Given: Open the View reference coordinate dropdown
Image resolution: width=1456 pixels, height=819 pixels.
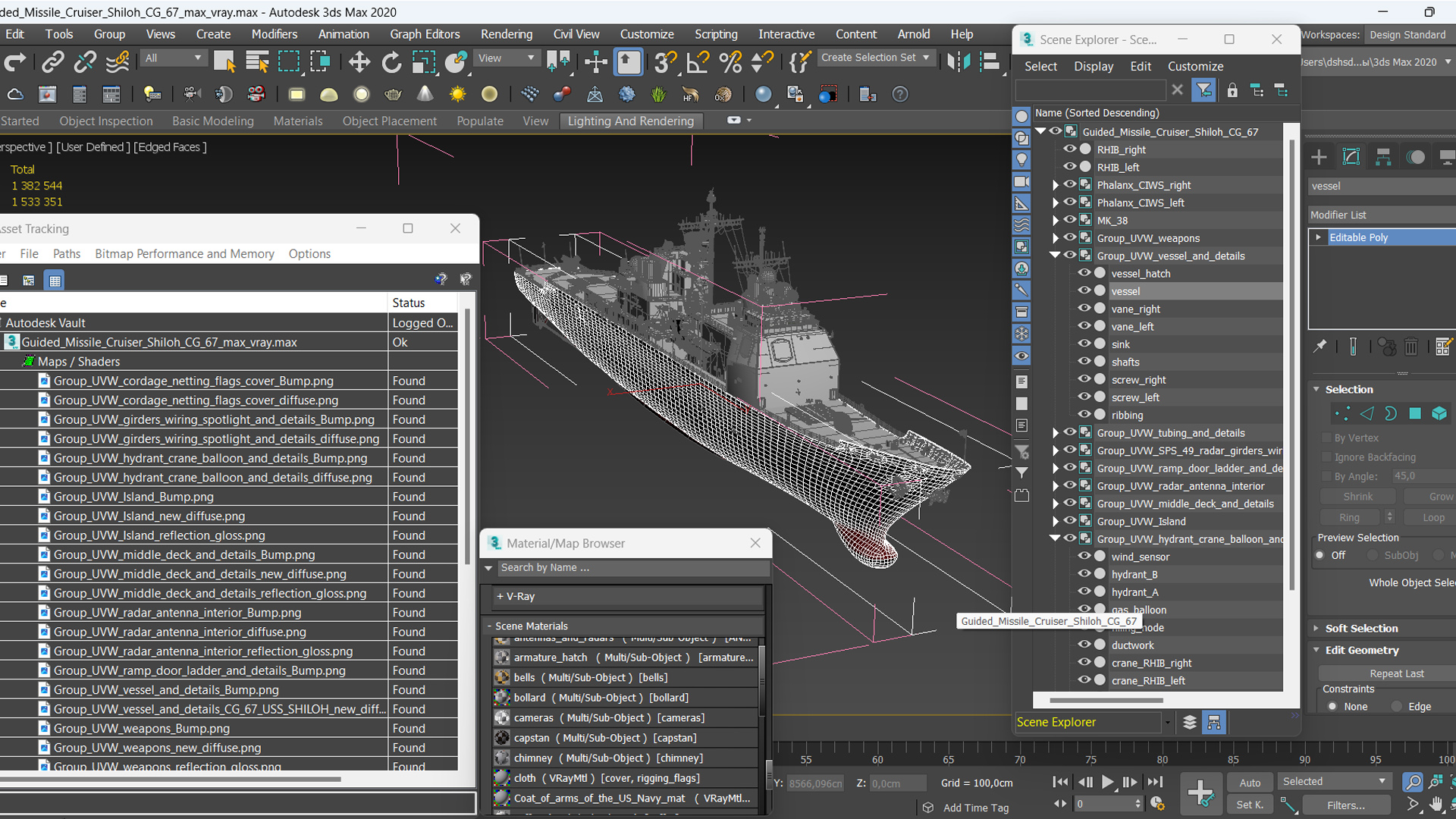Looking at the screenshot, I should click(506, 58).
